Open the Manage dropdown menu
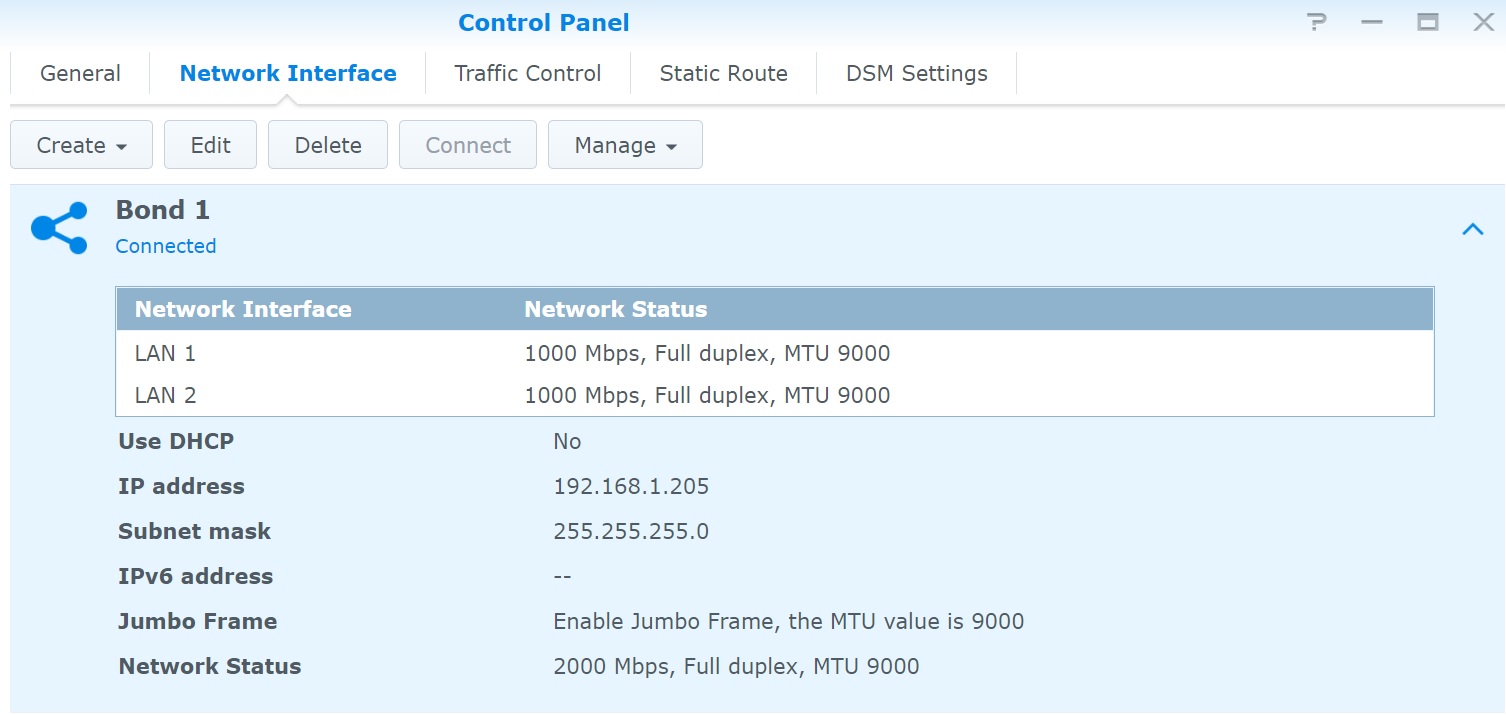The image size is (1506, 715). (x=625, y=145)
